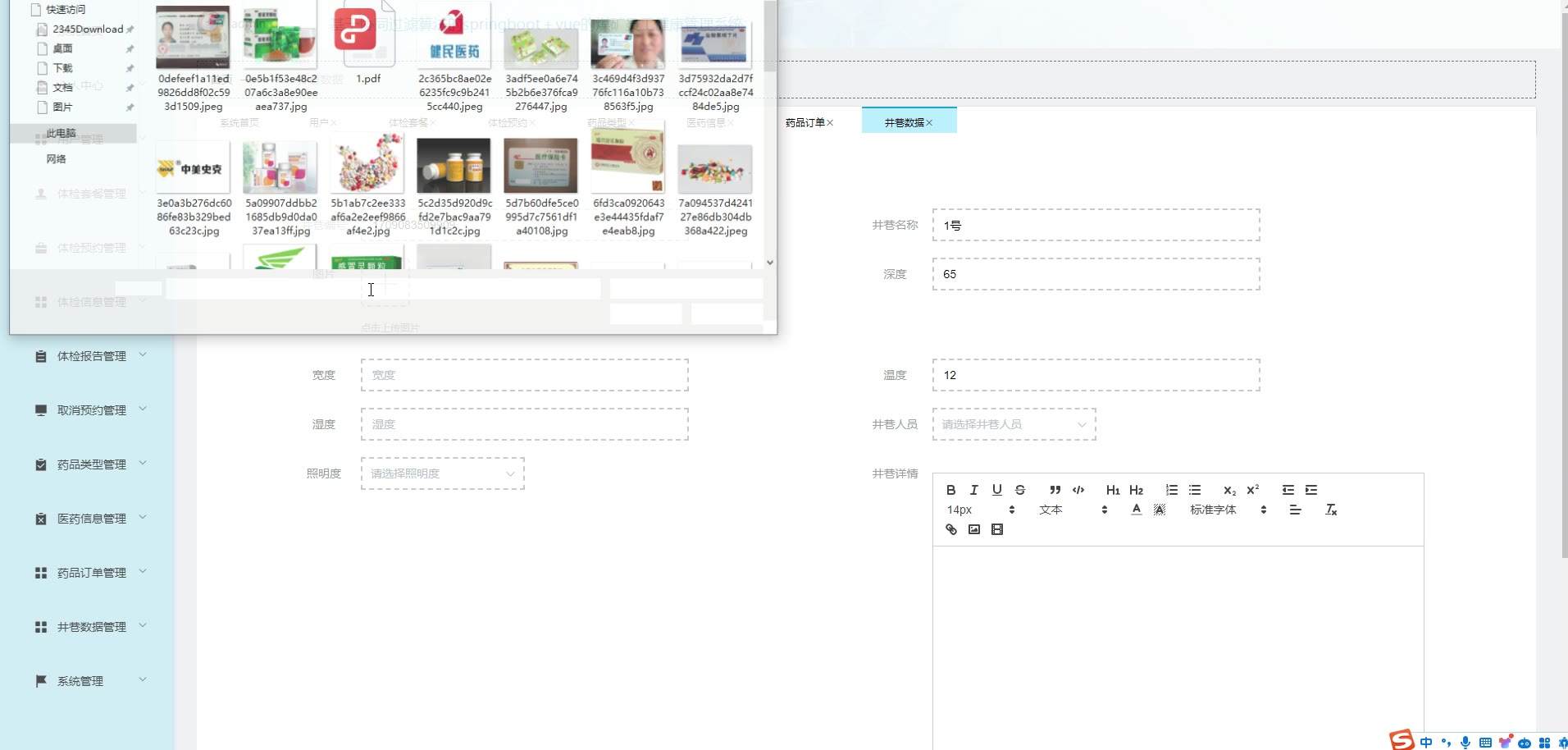The width and height of the screenshot is (1568, 750).
Task: Toggle the Sogou Chinese/English 中 mode
Action: pos(1426,742)
